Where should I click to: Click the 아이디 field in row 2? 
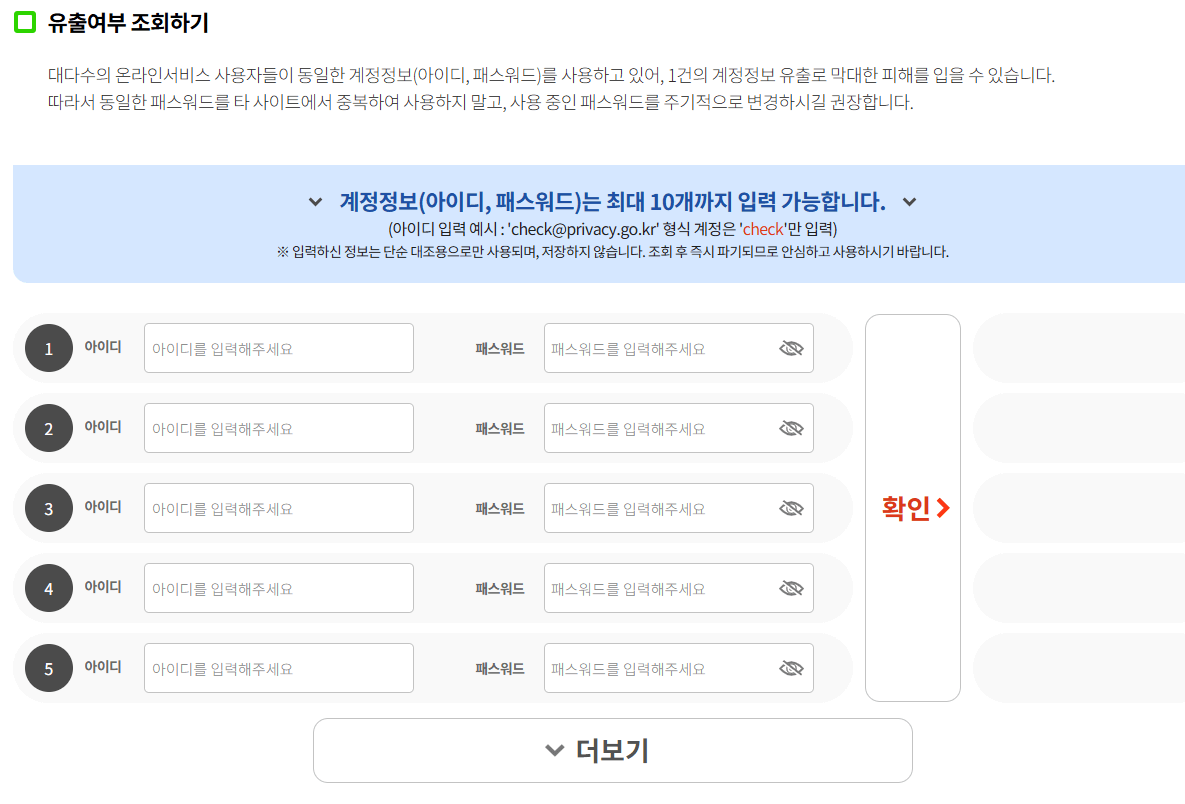[279, 428]
